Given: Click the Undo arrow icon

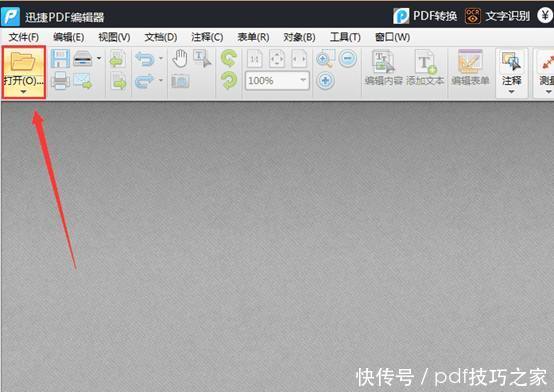Looking at the screenshot, I should [x=145, y=59].
